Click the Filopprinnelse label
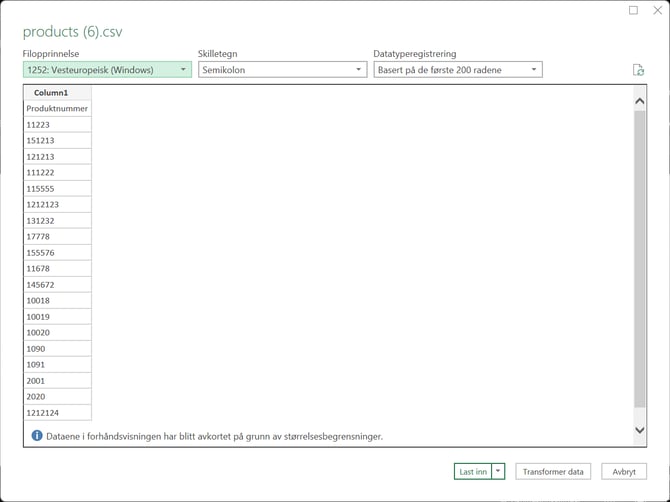 (x=51, y=54)
